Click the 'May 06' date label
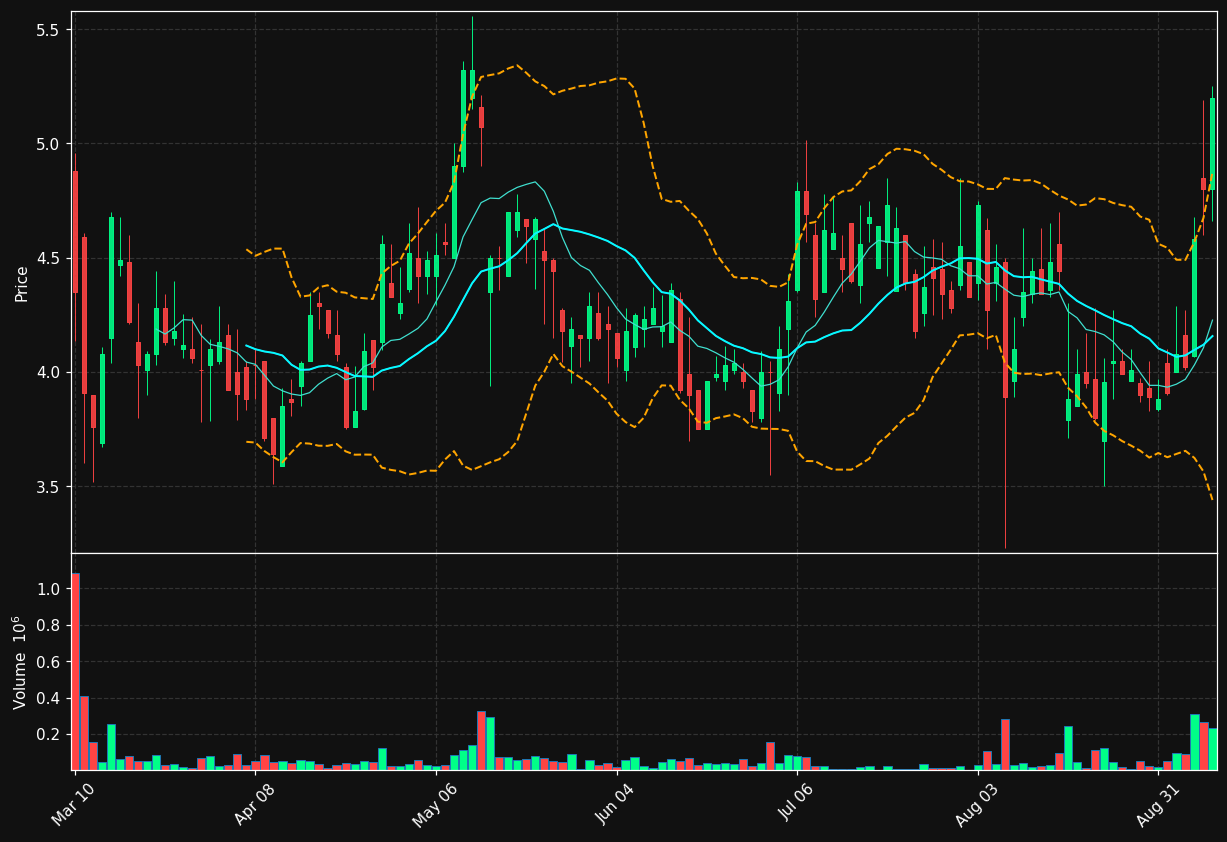This screenshot has height=842, width=1227. (x=433, y=805)
